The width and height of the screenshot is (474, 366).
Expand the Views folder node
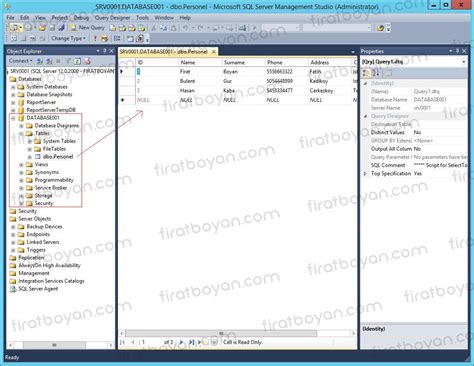21,165
